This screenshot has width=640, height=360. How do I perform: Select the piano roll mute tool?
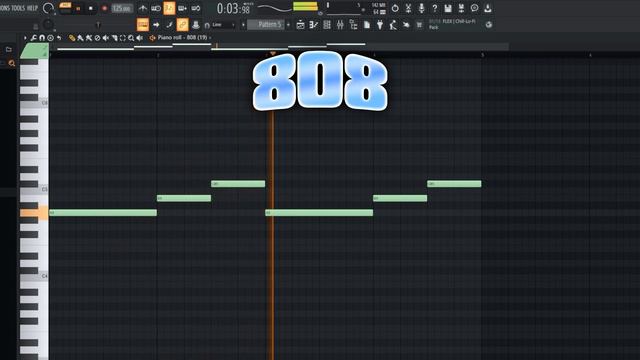pyautogui.click(x=106, y=38)
